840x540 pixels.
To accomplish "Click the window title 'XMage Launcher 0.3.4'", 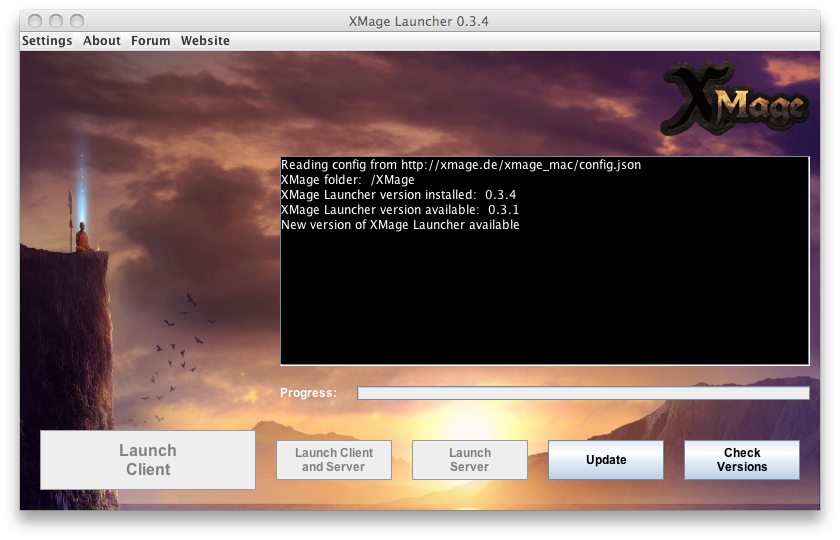I will coord(418,21).
